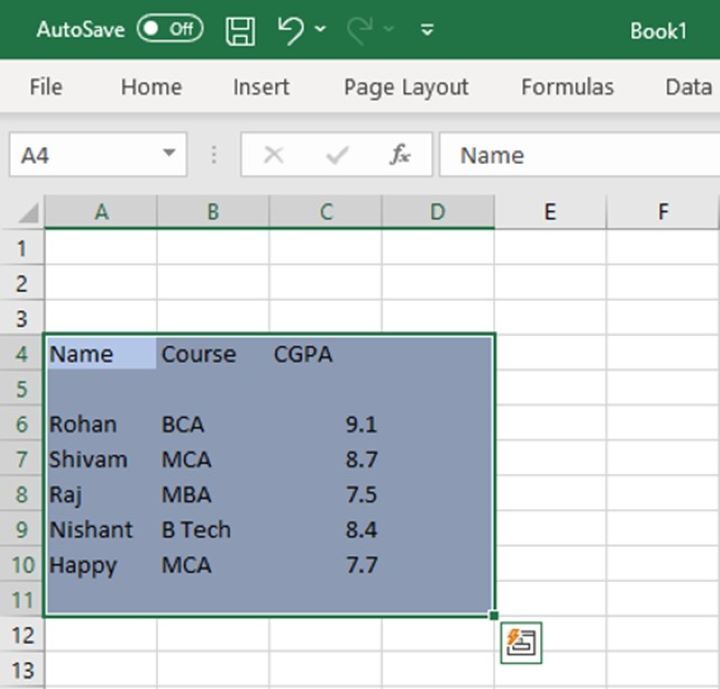
Task: Click the formula bar showing Name
Action: [x=580, y=155]
